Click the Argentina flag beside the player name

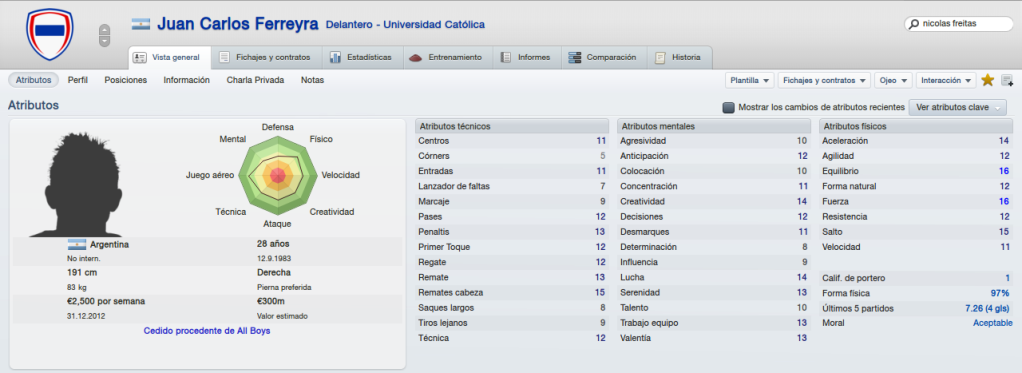pyautogui.click(x=141, y=24)
